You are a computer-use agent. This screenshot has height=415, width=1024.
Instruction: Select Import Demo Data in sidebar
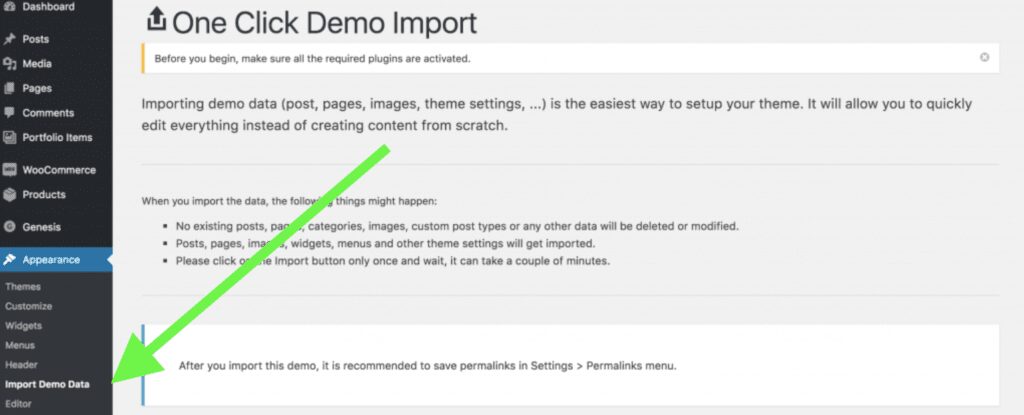coord(47,385)
